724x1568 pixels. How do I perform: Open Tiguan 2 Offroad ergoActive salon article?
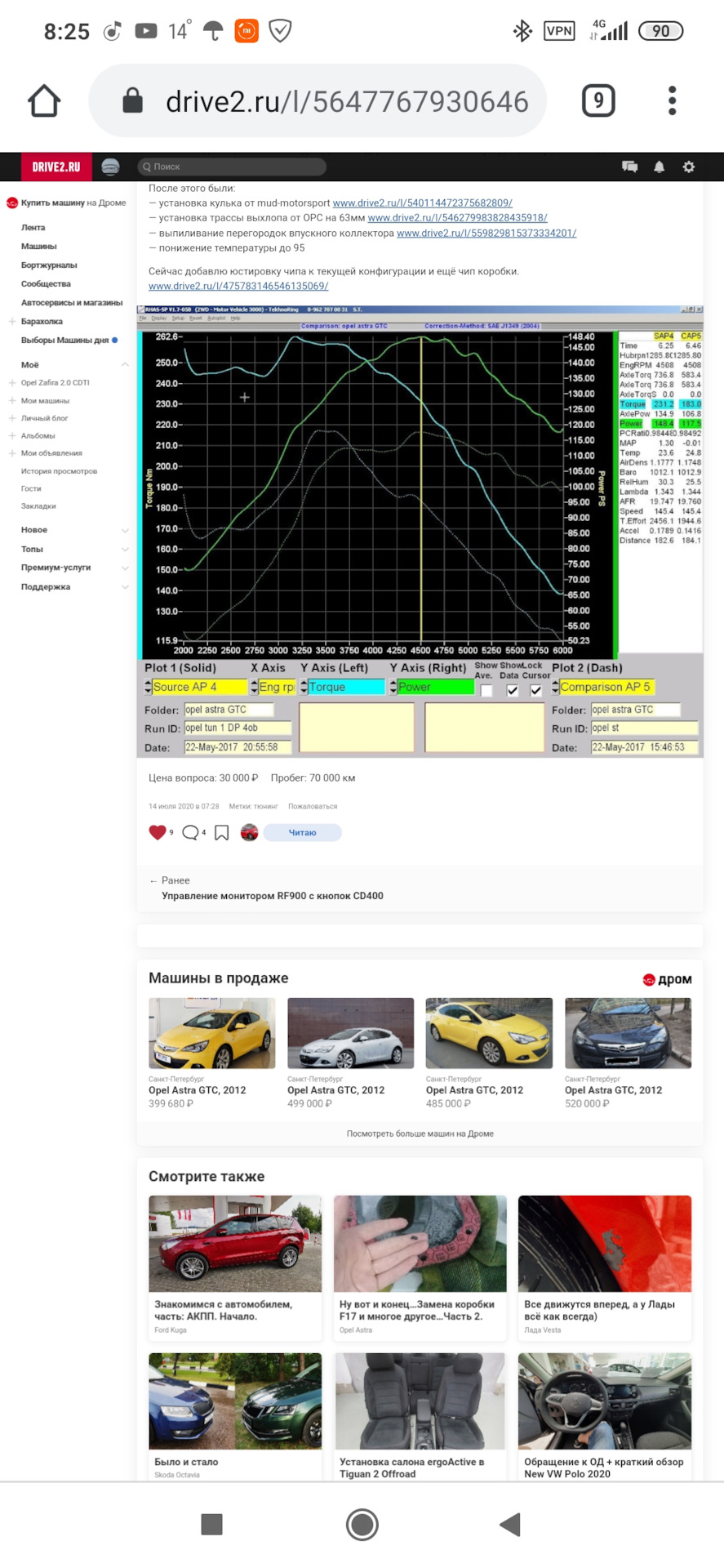[420, 1417]
